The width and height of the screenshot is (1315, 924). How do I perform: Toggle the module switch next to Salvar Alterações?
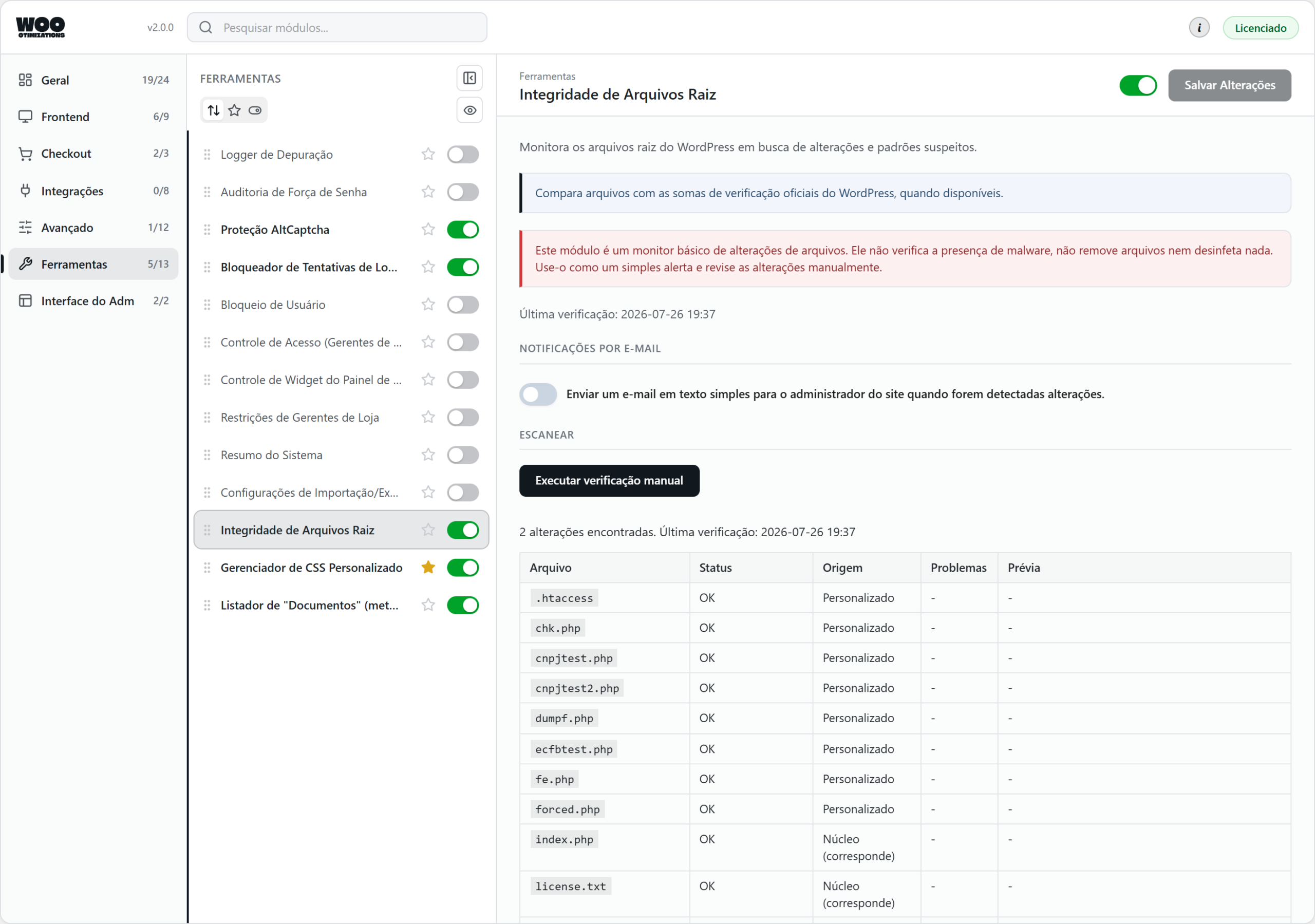pyautogui.click(x=1137, y=85)
